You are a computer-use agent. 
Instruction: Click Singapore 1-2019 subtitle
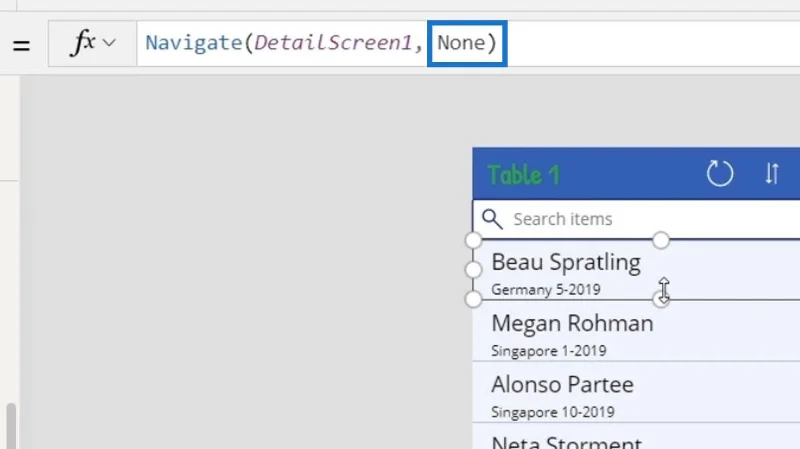pos(548,351)
